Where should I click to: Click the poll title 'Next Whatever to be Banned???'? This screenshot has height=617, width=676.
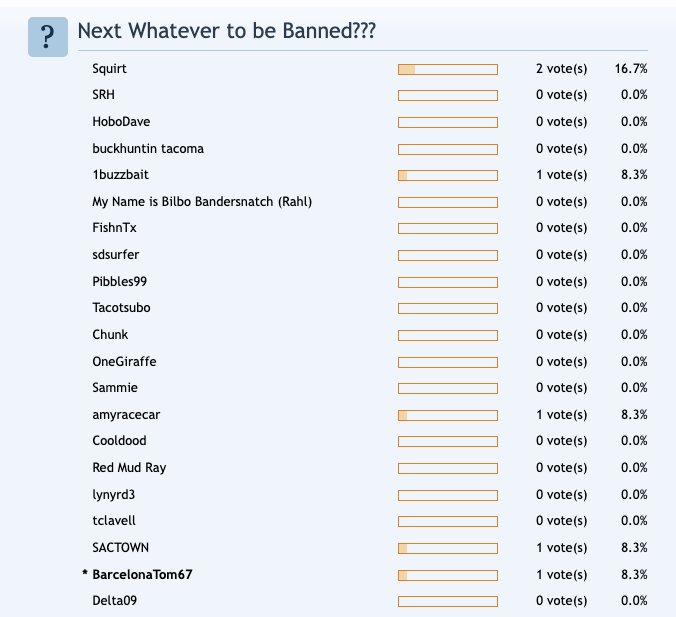point(227,31)
